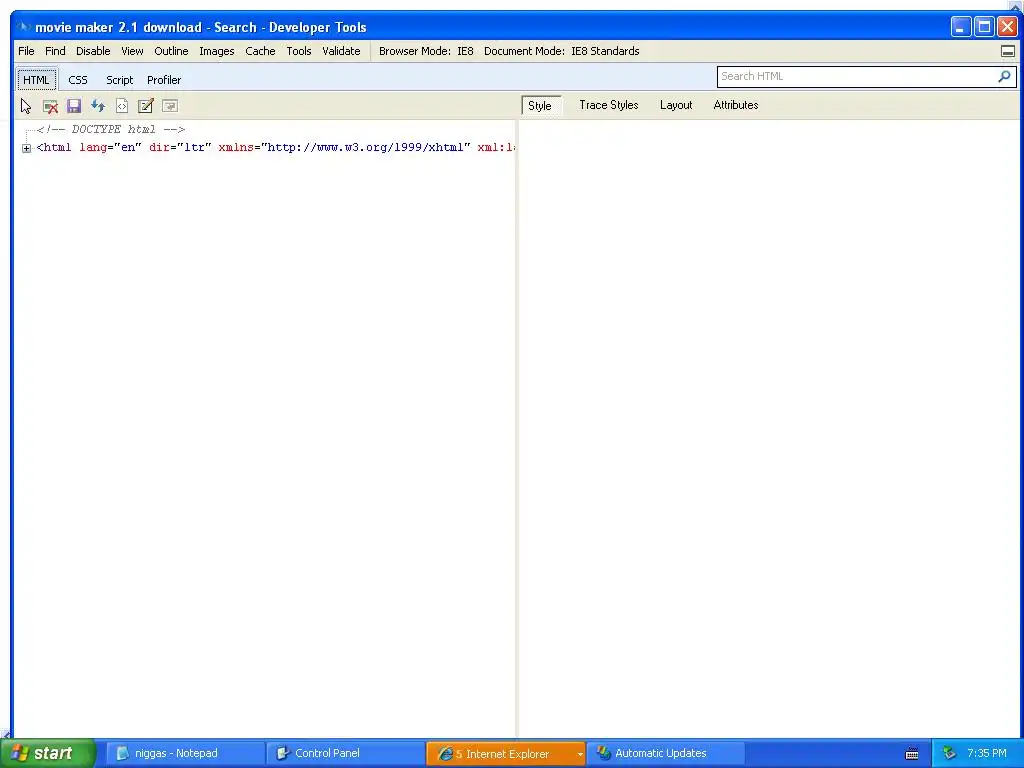Viewport: 1024px width, 768px height.
Task: Toggle the Edit pencil icon
Action: pos(146,106)
